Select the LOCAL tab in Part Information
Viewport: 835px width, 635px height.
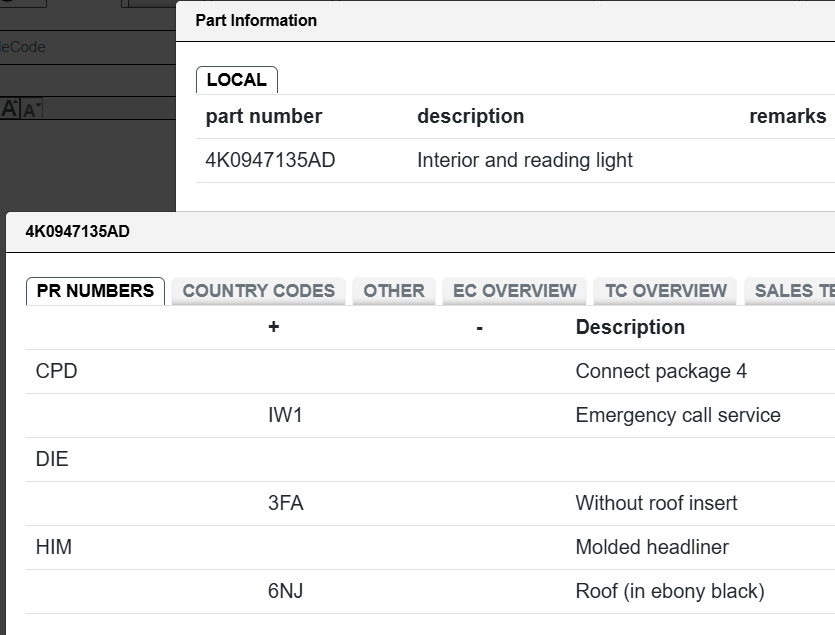tap(236, 80)
